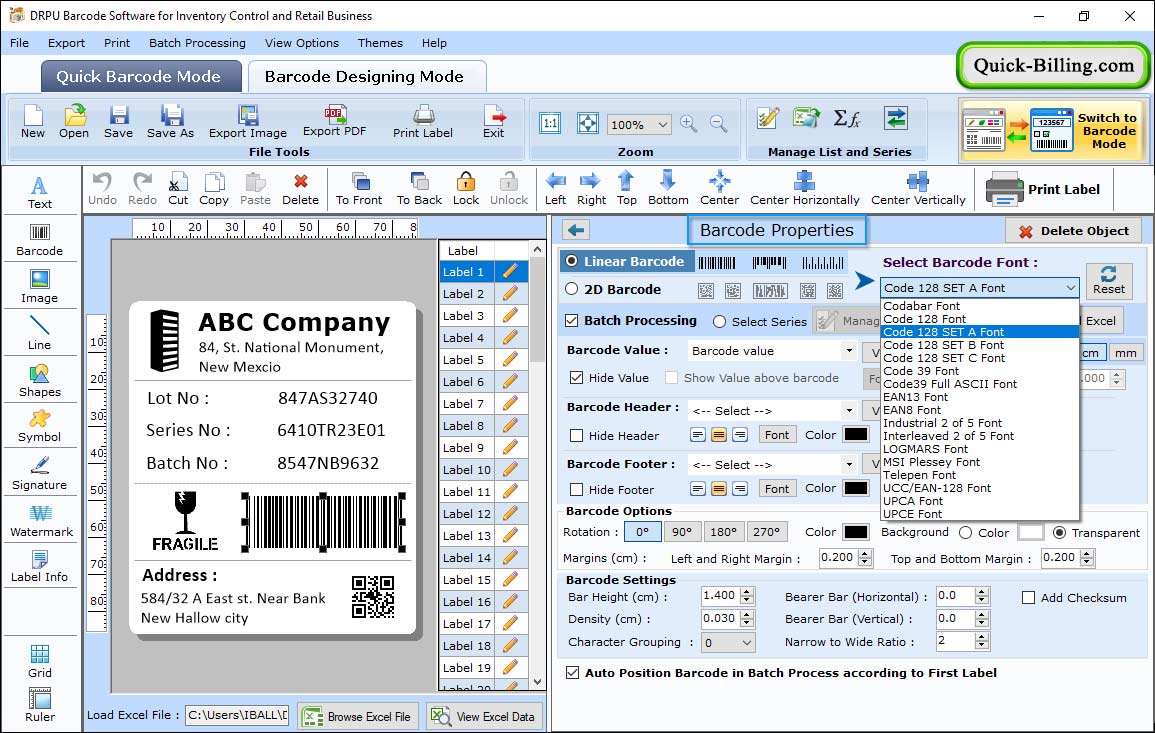Click the Exit icon in File Tools
This screenshot has width=1155, height=733.
coord(494,122)
